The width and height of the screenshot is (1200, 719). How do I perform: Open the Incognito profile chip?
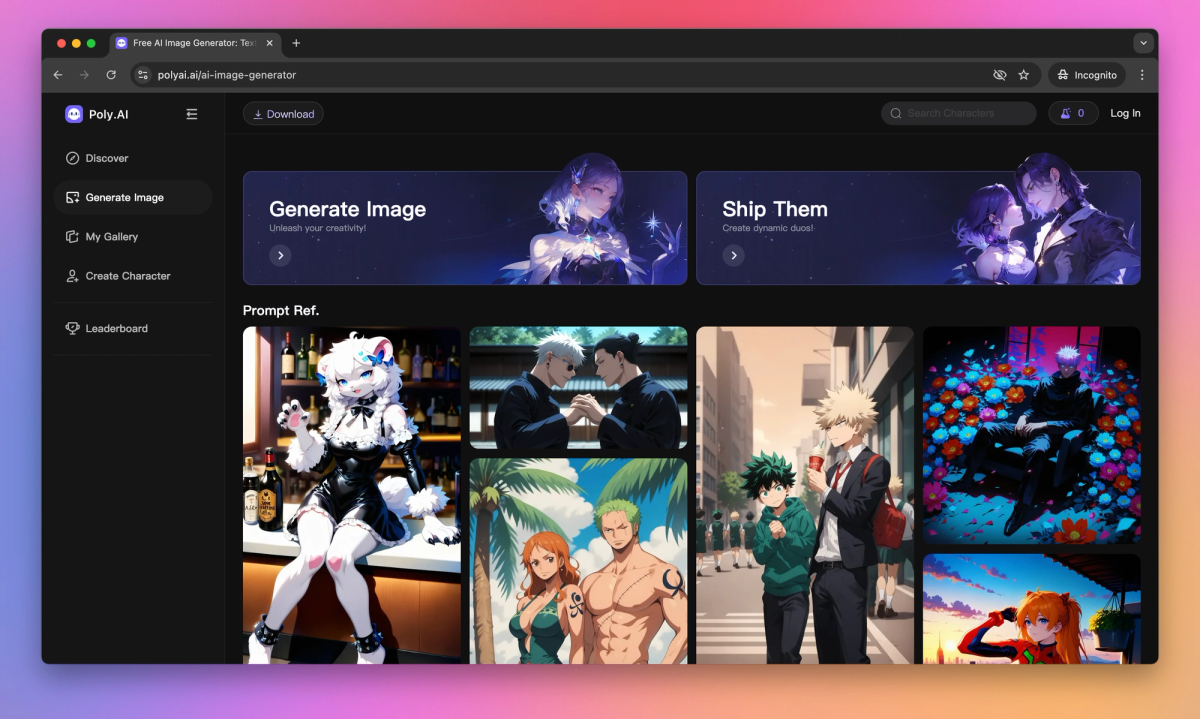(1087, 75)
